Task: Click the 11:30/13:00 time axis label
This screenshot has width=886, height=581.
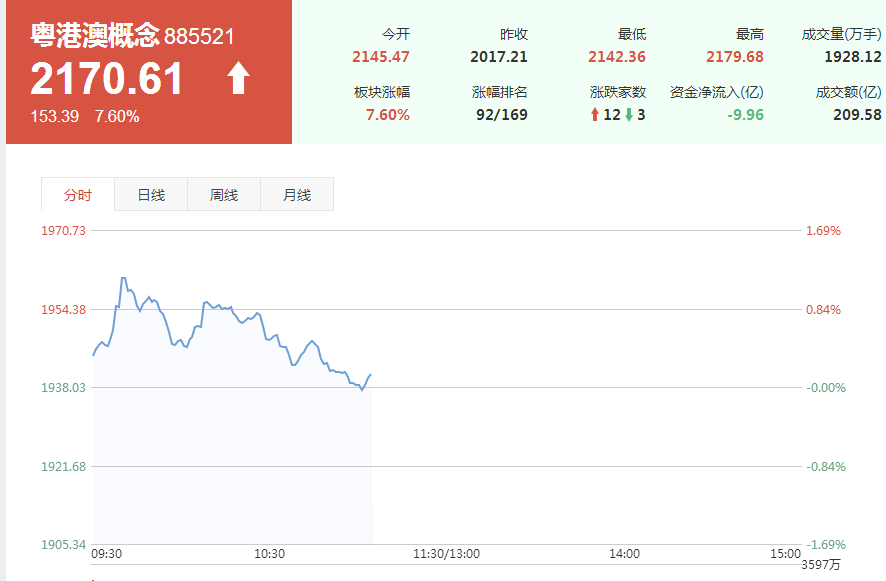Action: [446, 554]
